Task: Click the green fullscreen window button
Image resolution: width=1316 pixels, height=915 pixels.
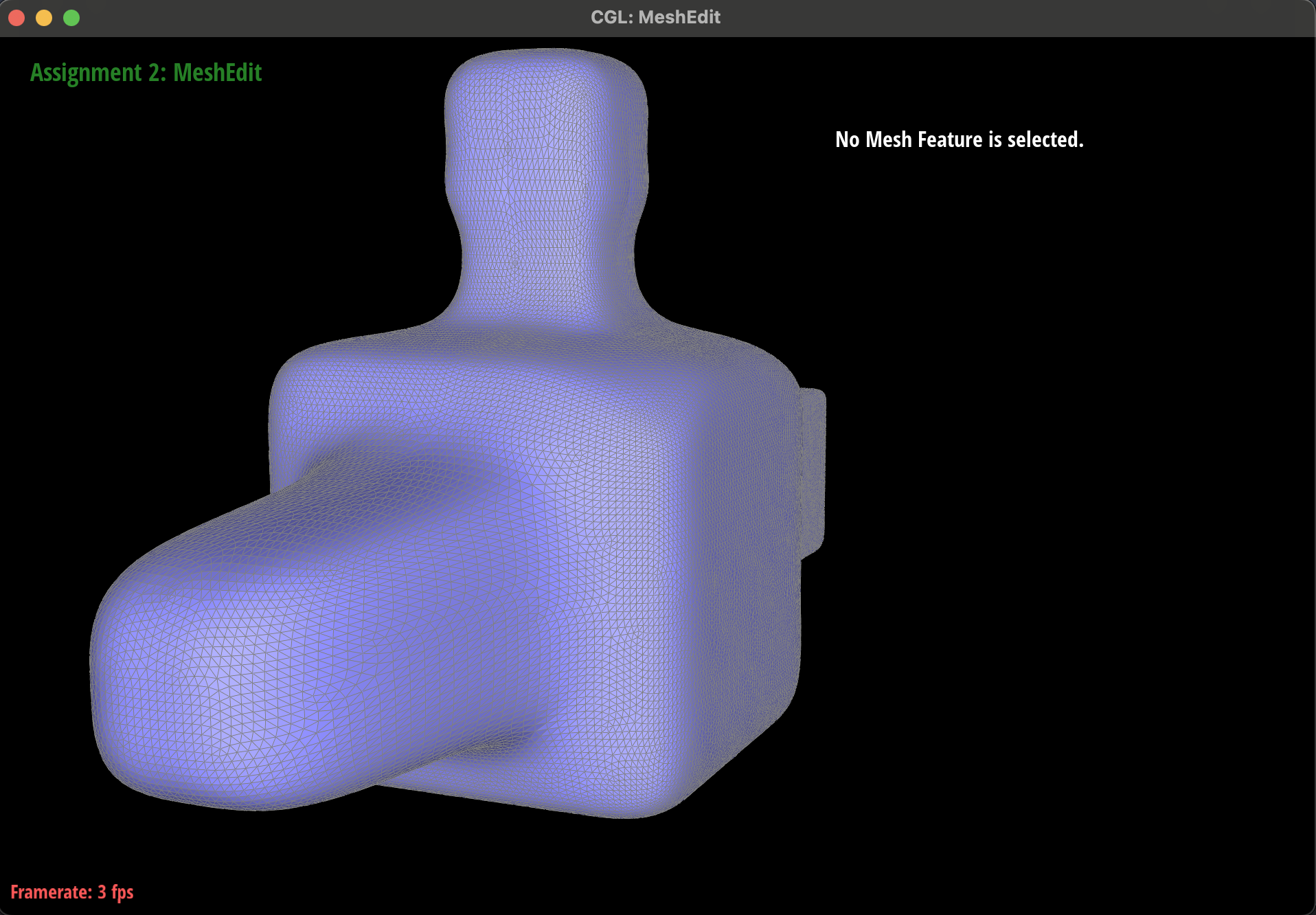Action: (x=71, y=18)
